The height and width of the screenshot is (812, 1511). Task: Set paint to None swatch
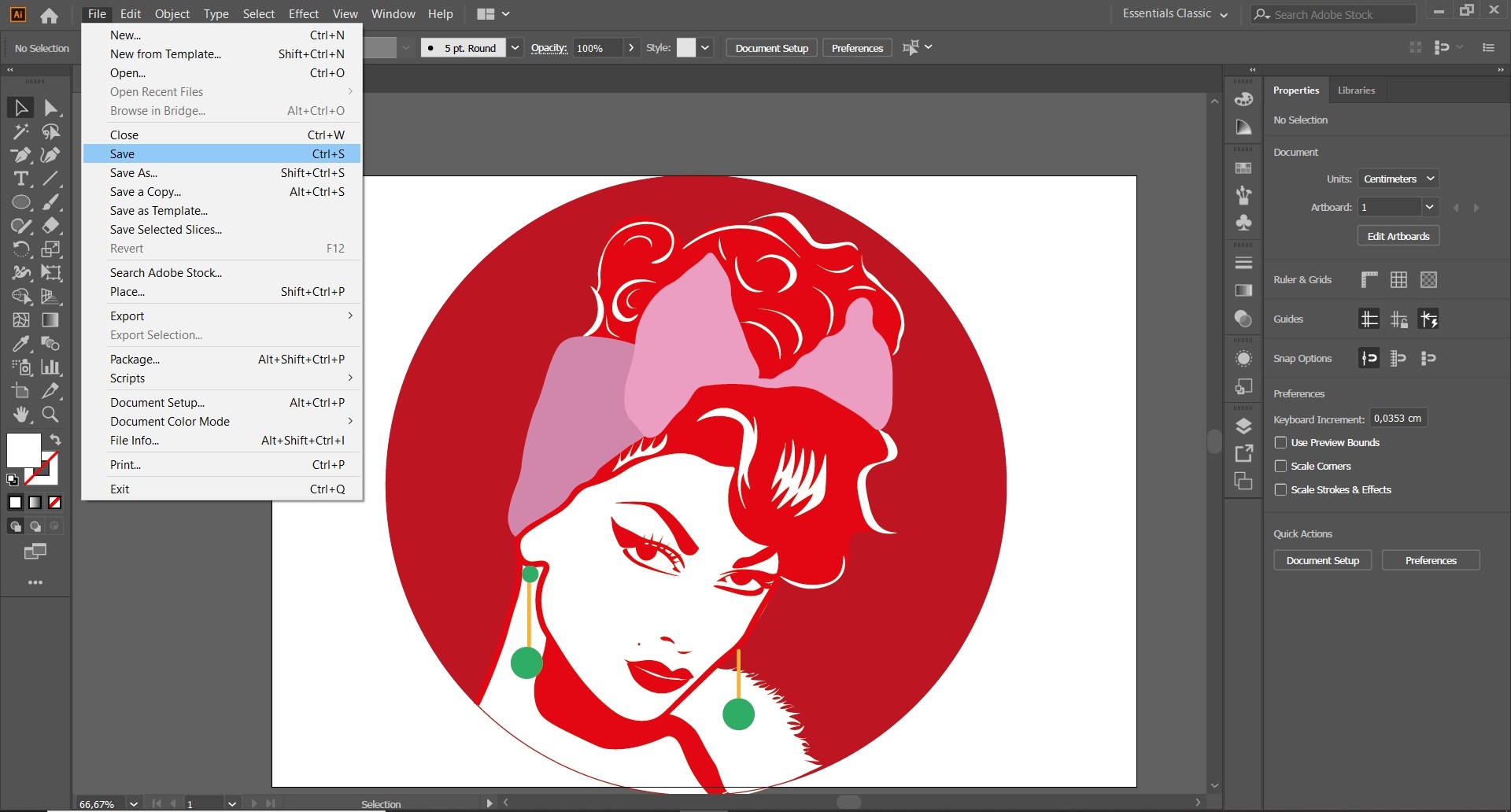click(x=55, y=502)
